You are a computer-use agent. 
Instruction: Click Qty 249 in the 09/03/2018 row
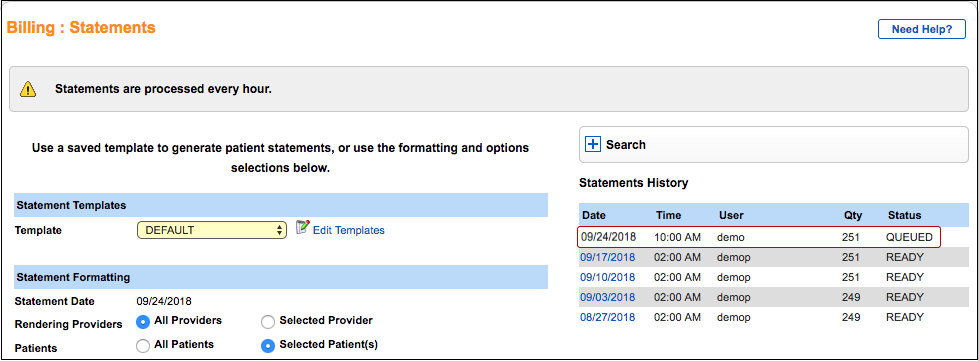pos(850,297)
